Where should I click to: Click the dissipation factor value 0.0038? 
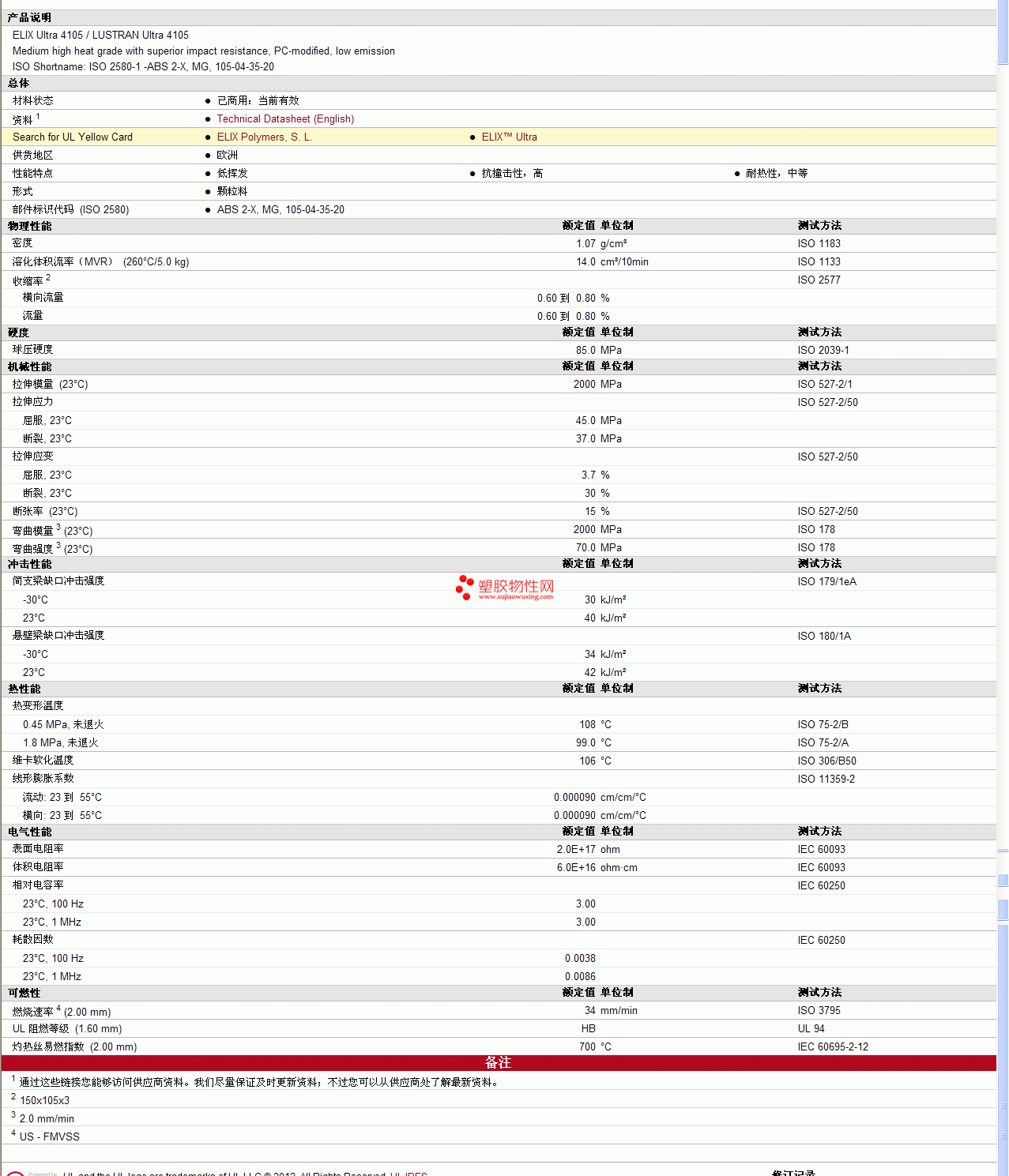(x=580, y=958)
